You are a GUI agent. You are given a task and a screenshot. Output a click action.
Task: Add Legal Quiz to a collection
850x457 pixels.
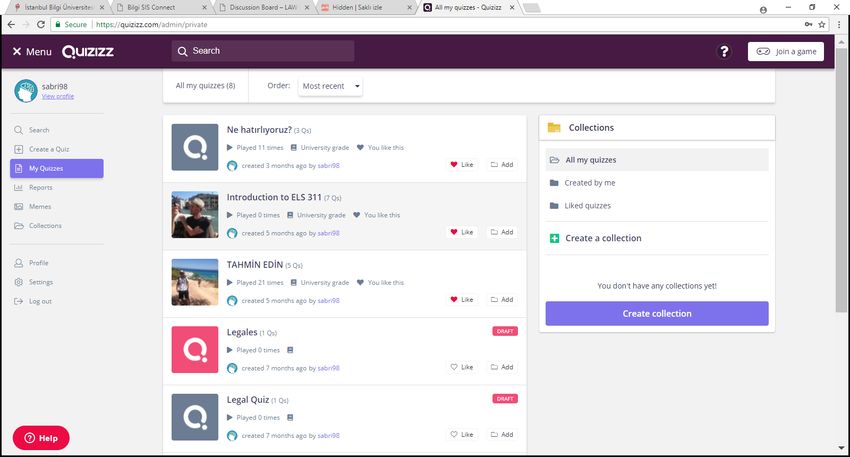pyautogui.click(x=502, y=434)
